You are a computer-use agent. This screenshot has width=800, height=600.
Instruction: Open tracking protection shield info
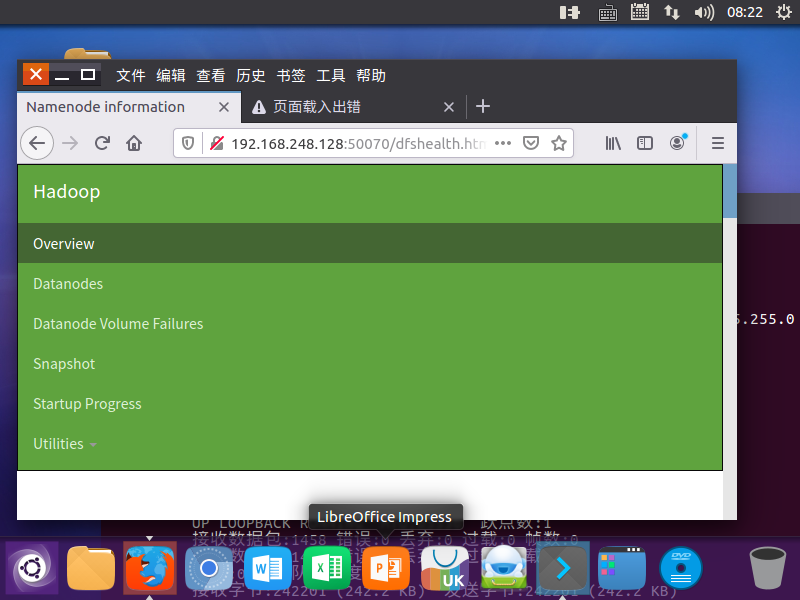(188, 143)
